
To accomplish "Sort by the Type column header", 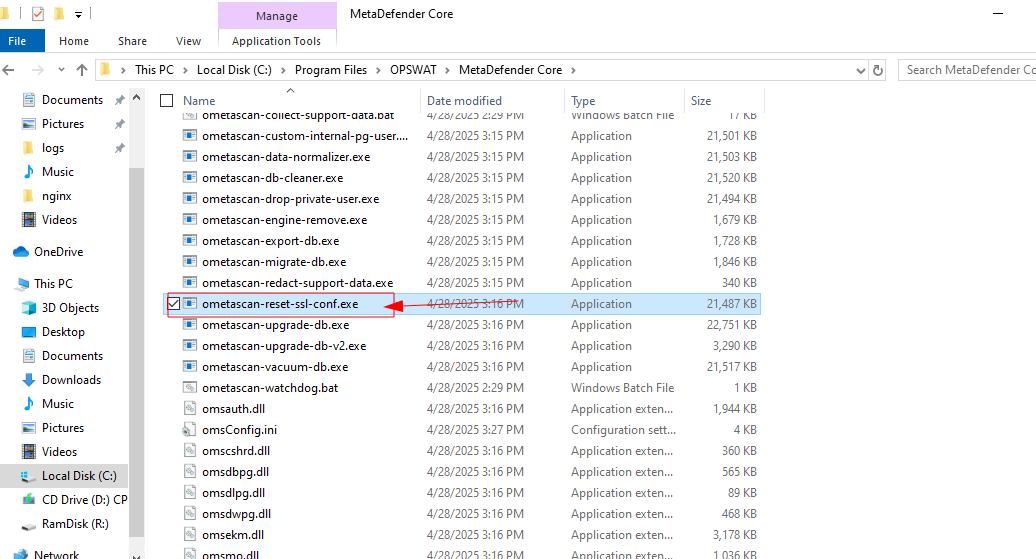I will point(583,100).
